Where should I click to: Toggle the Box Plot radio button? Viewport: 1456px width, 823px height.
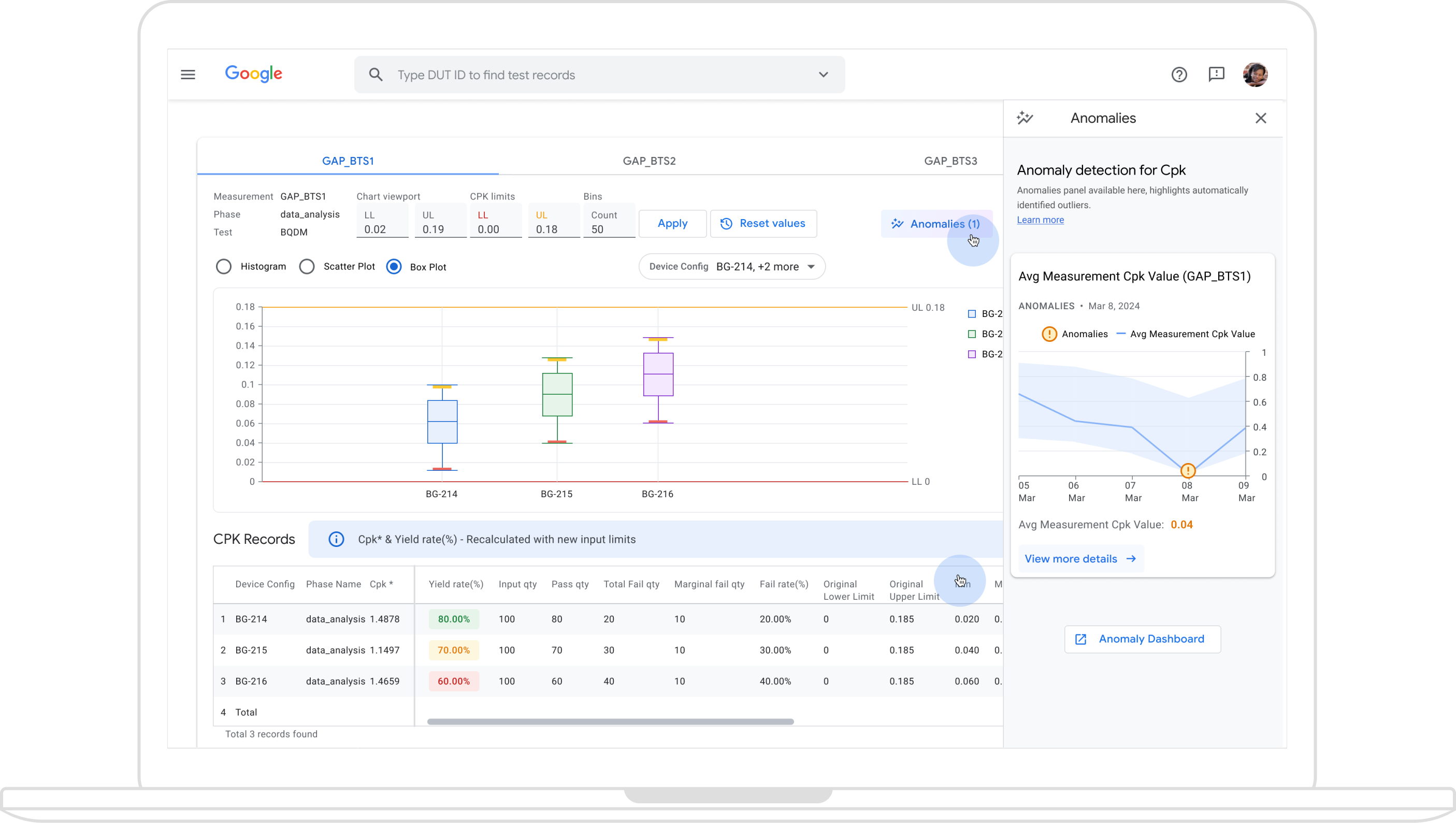coord(395,266)
